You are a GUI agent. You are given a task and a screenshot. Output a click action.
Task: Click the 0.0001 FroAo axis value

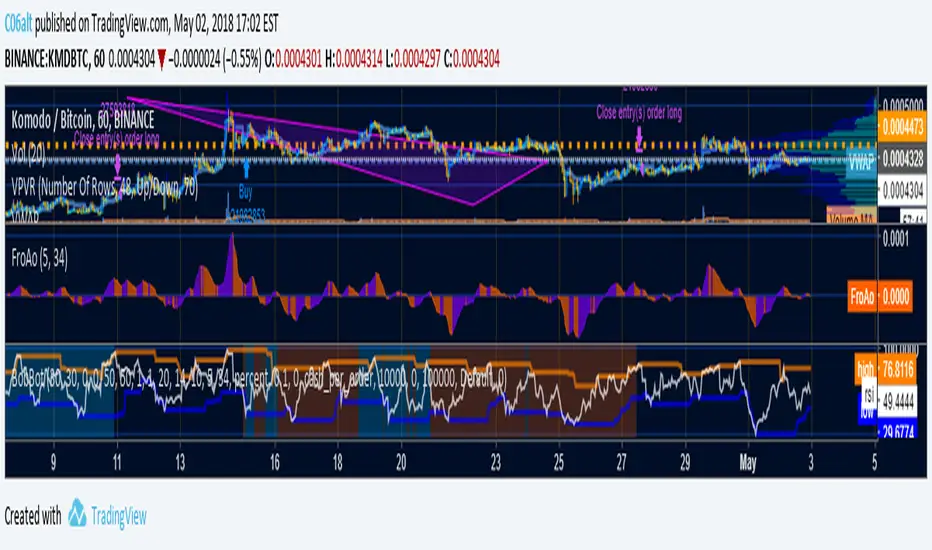pyautogui.click(x=896, y=239)
